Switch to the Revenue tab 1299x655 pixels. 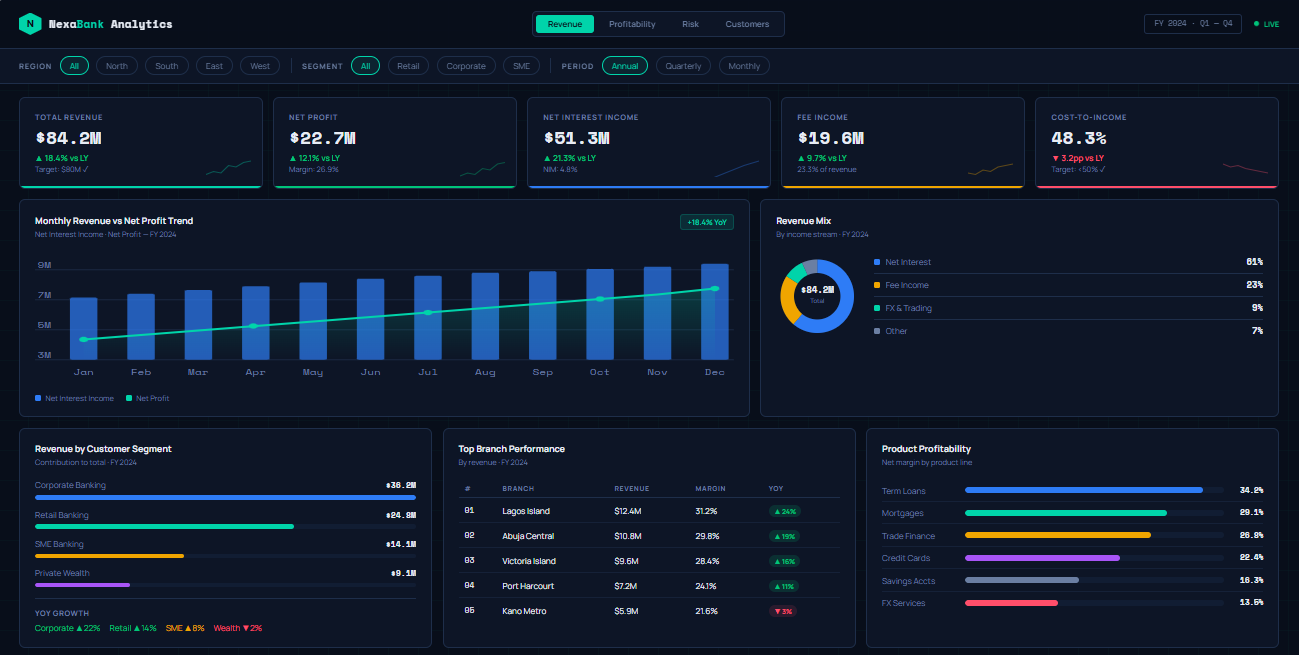pyautogui.click(x=565, y=24)
